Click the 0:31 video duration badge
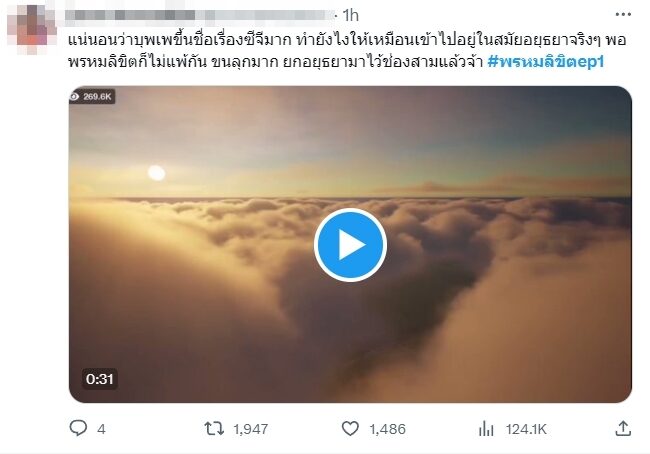Screen dimensions: 650x454 [99, 379]
